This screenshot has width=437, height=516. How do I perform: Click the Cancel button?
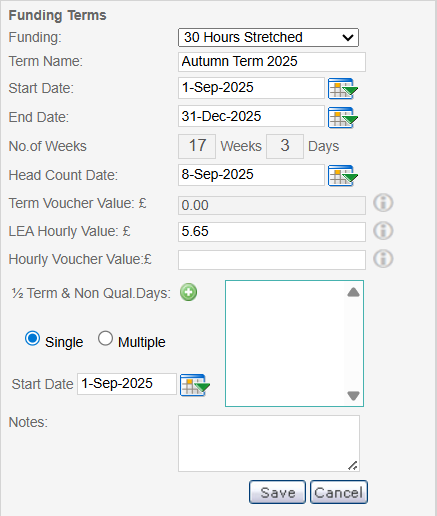[x=339, y=492]
